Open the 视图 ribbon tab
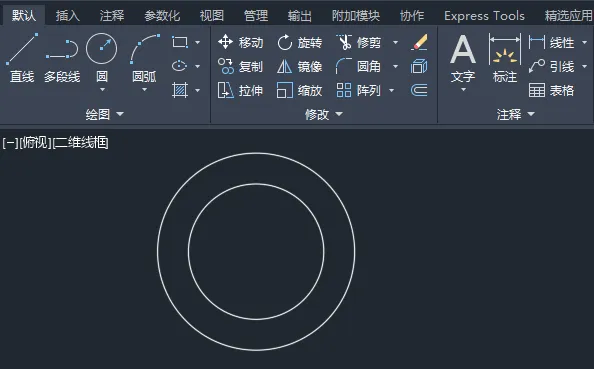The width and height of the screenshot is (594, 369). click(x=212, y=16)
